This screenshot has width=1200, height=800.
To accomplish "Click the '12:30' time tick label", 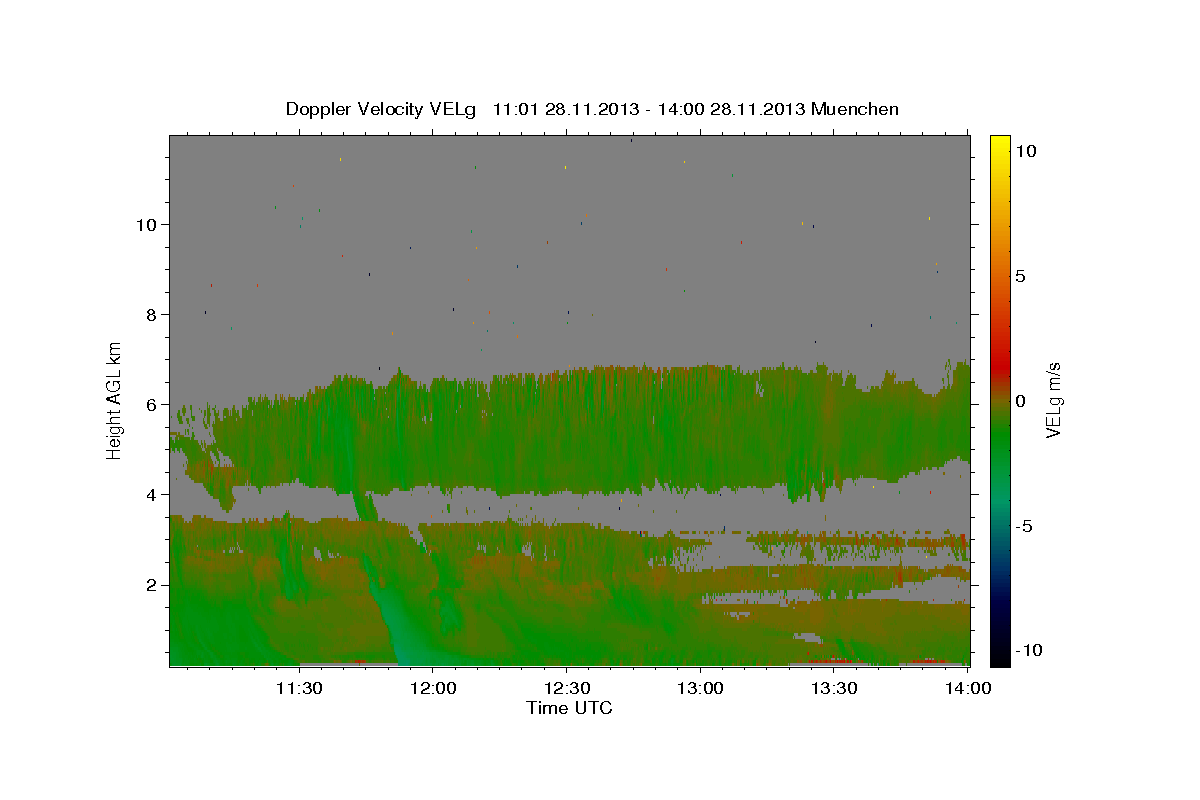I will [567, 689].
